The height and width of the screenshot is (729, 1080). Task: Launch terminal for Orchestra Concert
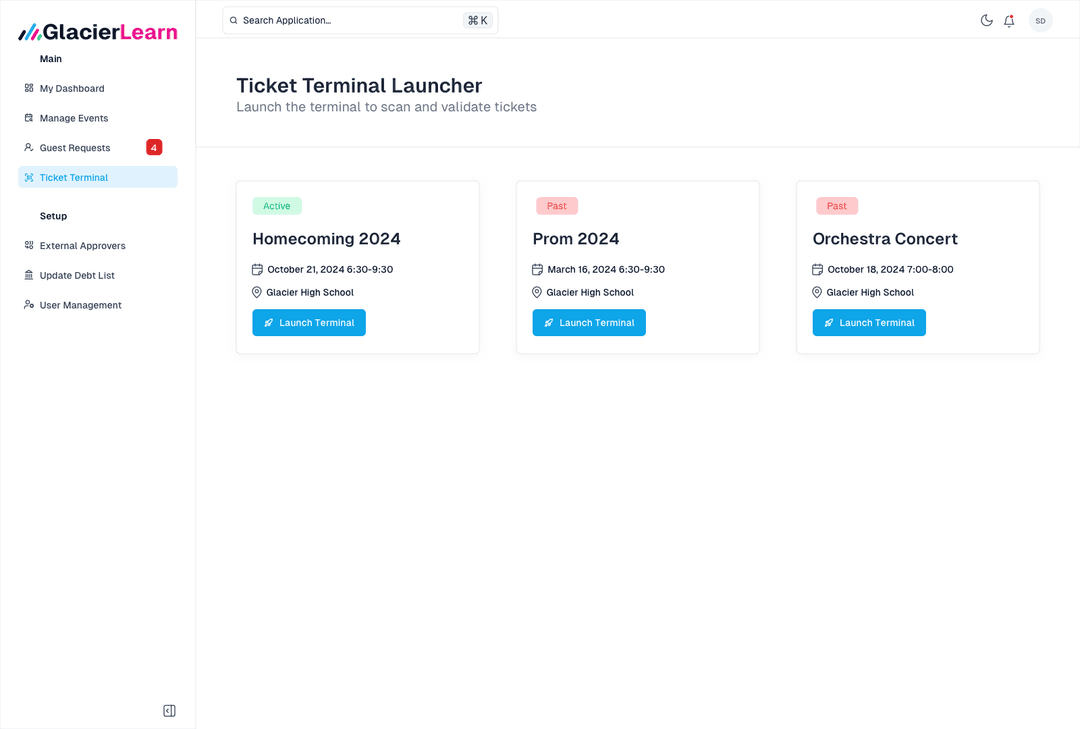[869, 323]
